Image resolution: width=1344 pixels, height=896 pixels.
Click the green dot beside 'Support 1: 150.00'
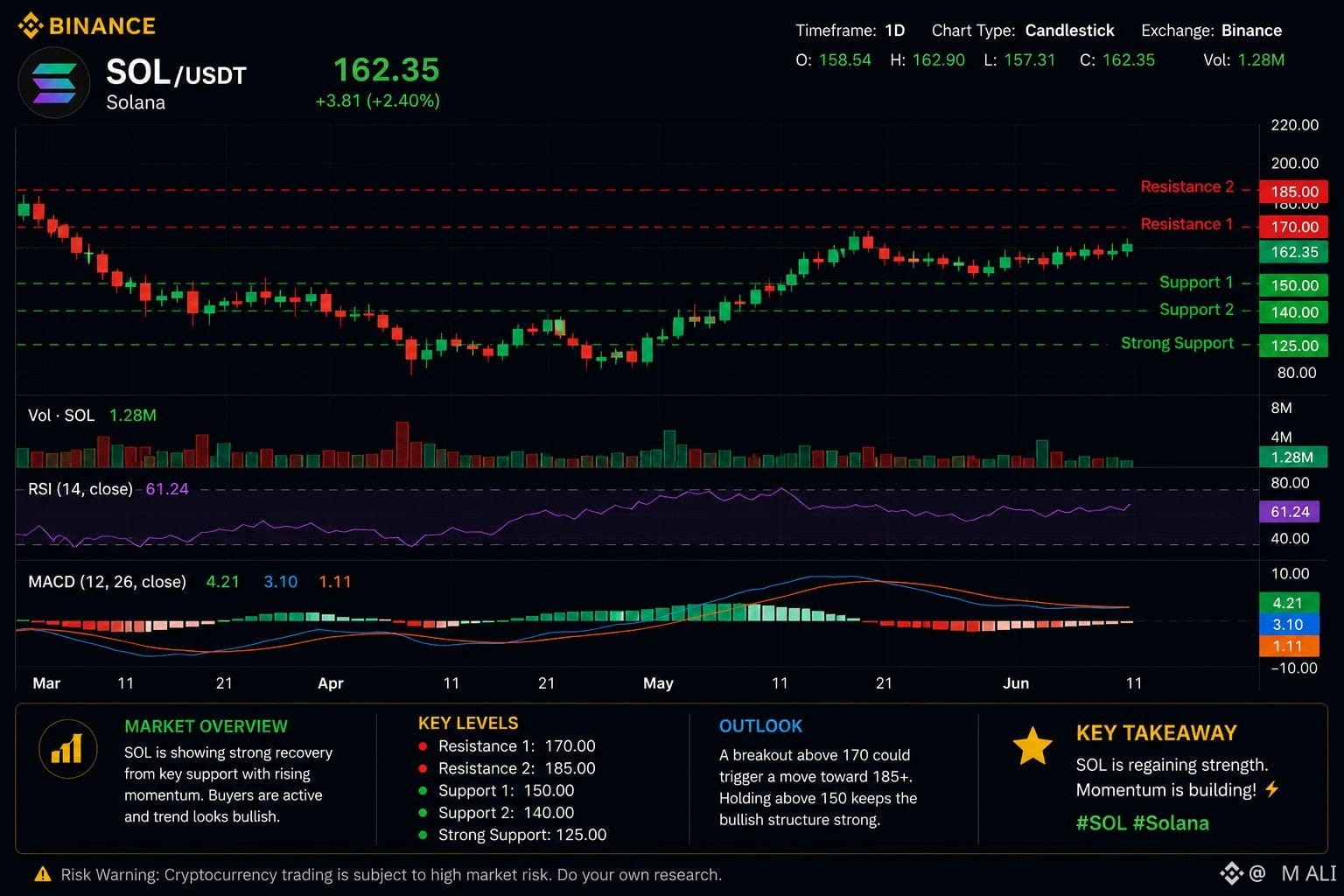click(x=423, y=791)
